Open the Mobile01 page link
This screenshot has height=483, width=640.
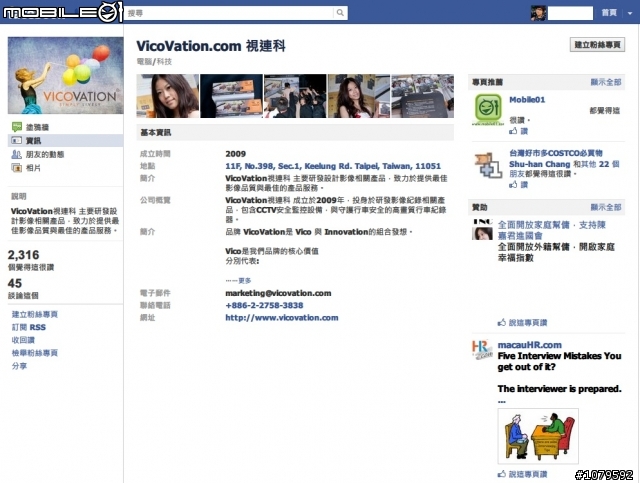click(527, 100)
